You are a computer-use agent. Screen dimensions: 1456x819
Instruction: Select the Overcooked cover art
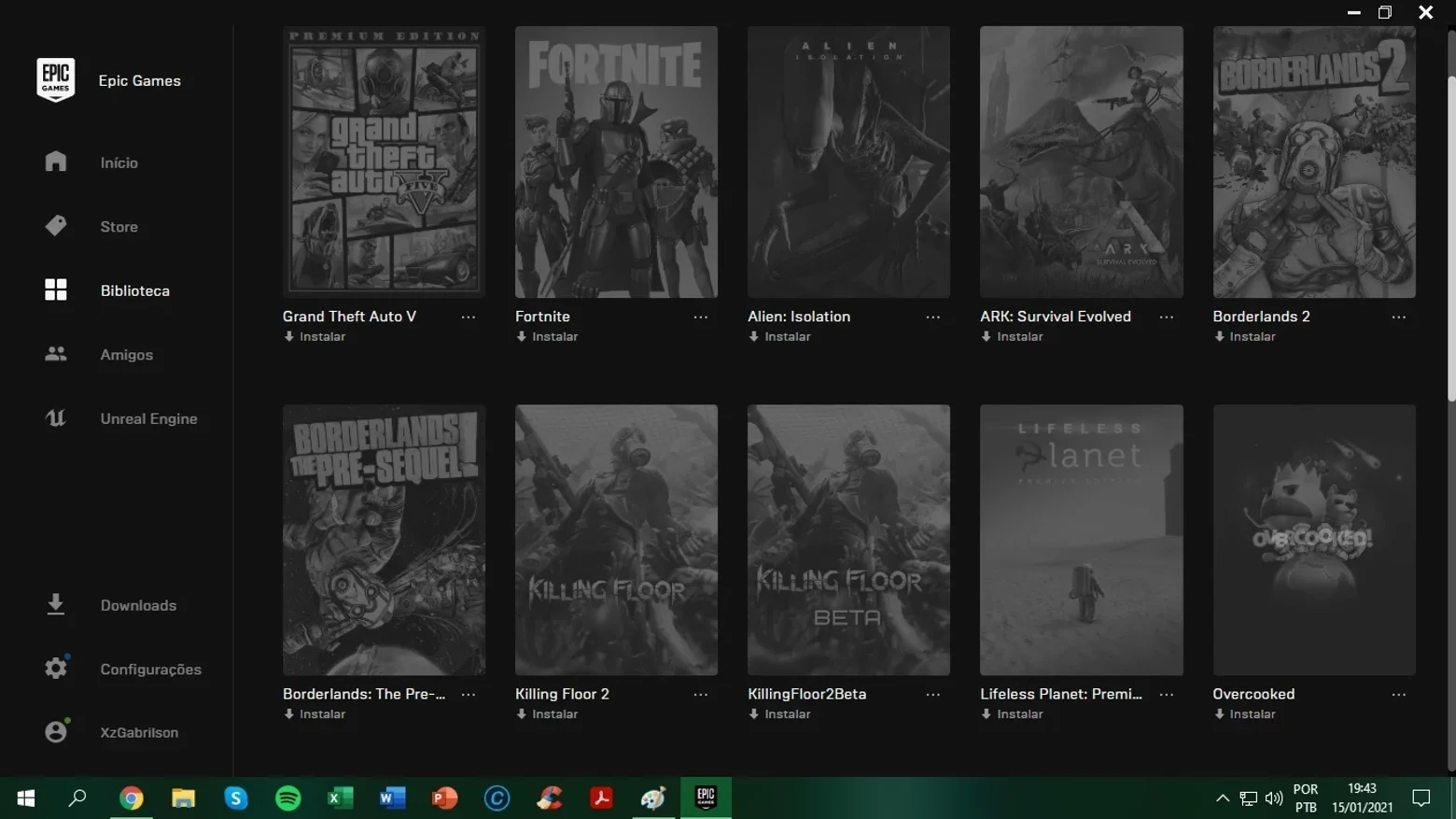pyautogui.click(x=1314, y=540)
